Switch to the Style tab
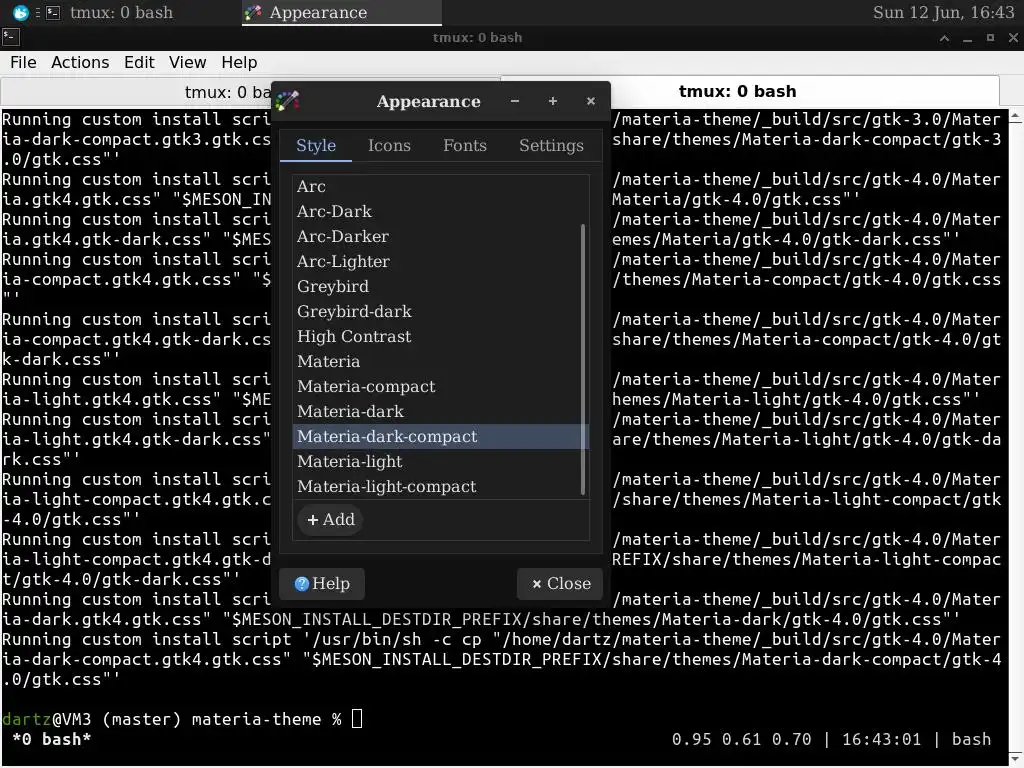Screen dimensions: 1024x768 (316, 146)
